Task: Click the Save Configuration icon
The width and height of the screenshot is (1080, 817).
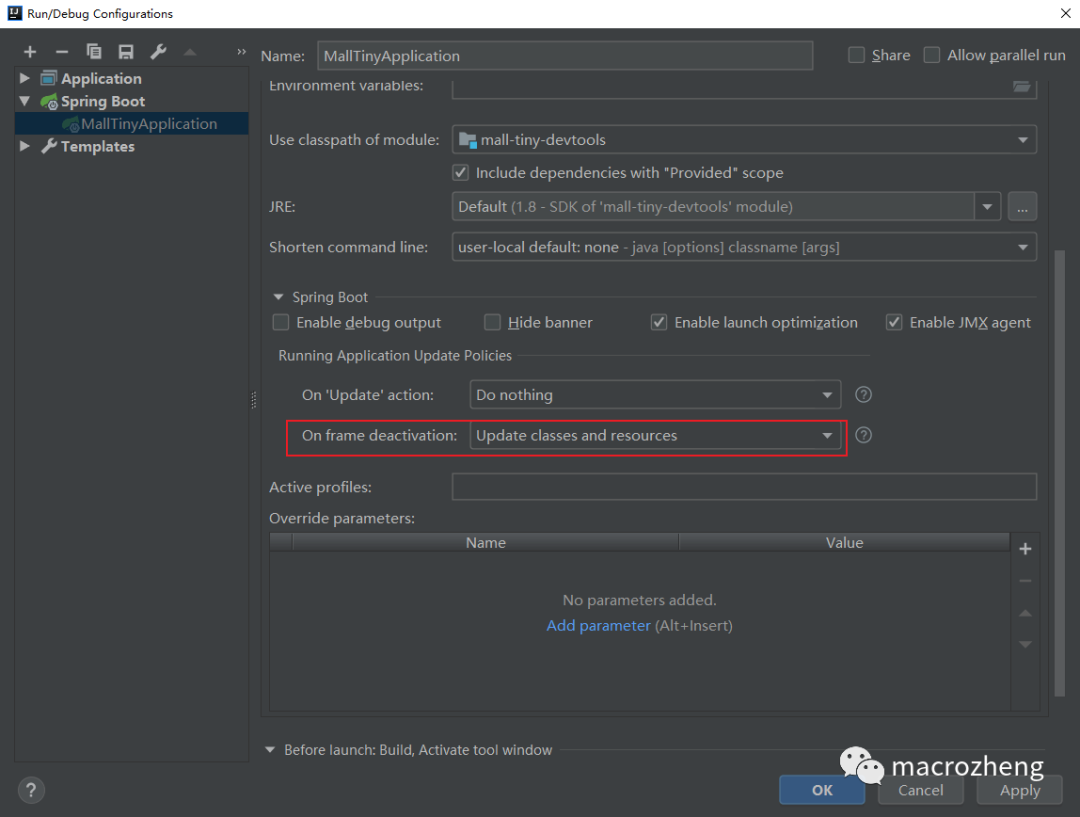Action: point(126,52)
